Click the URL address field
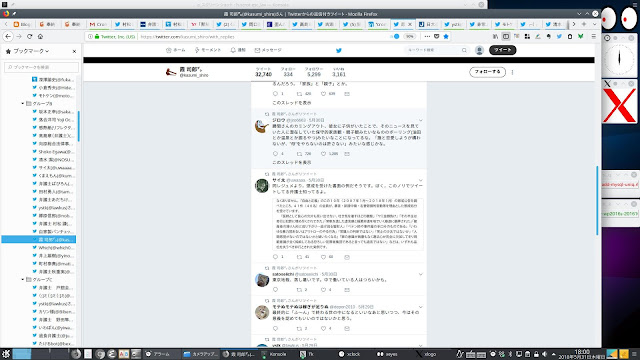 click(261, 36)
